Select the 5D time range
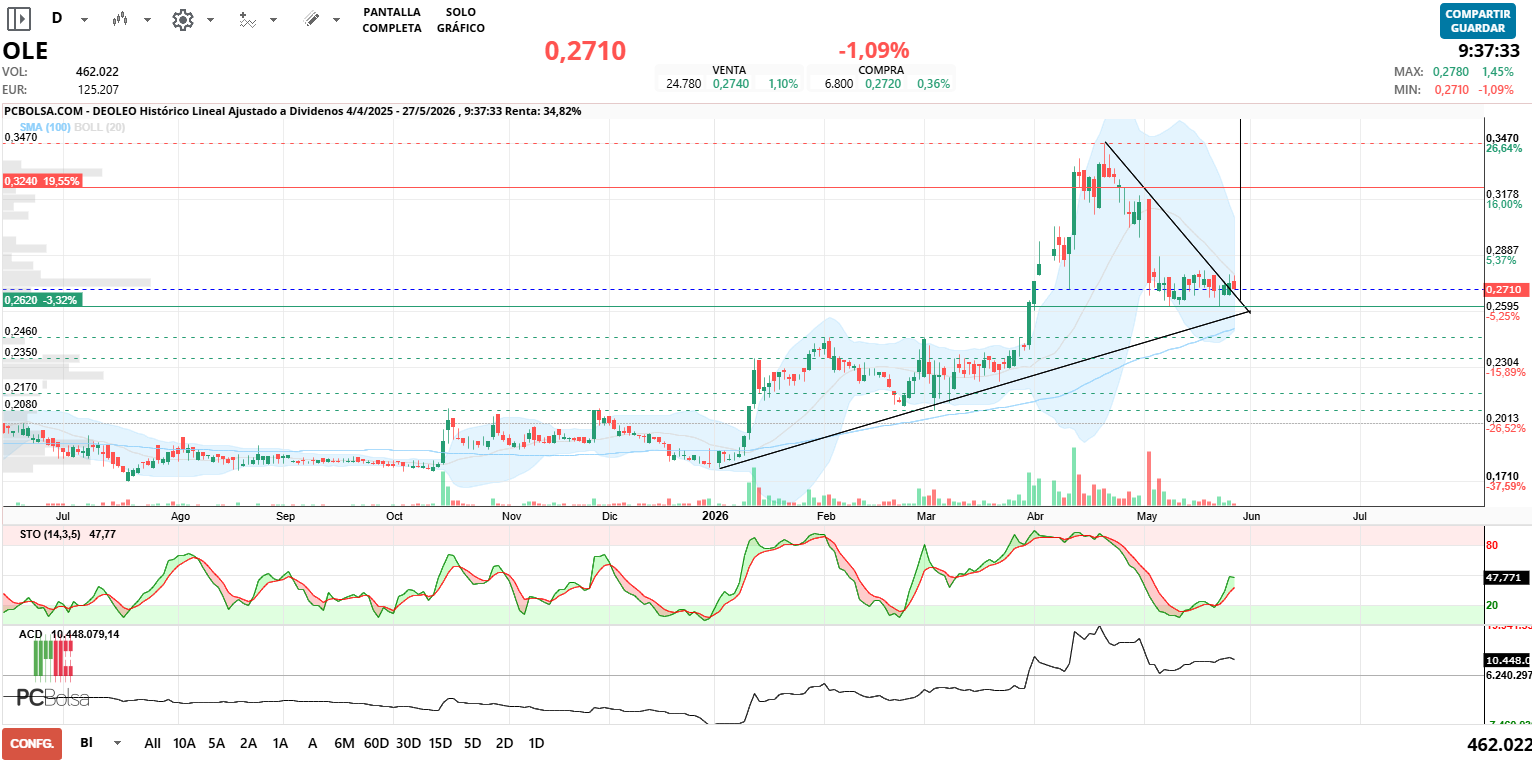The height and width of the screenshot is (766, 1536). tap(473, 743)
